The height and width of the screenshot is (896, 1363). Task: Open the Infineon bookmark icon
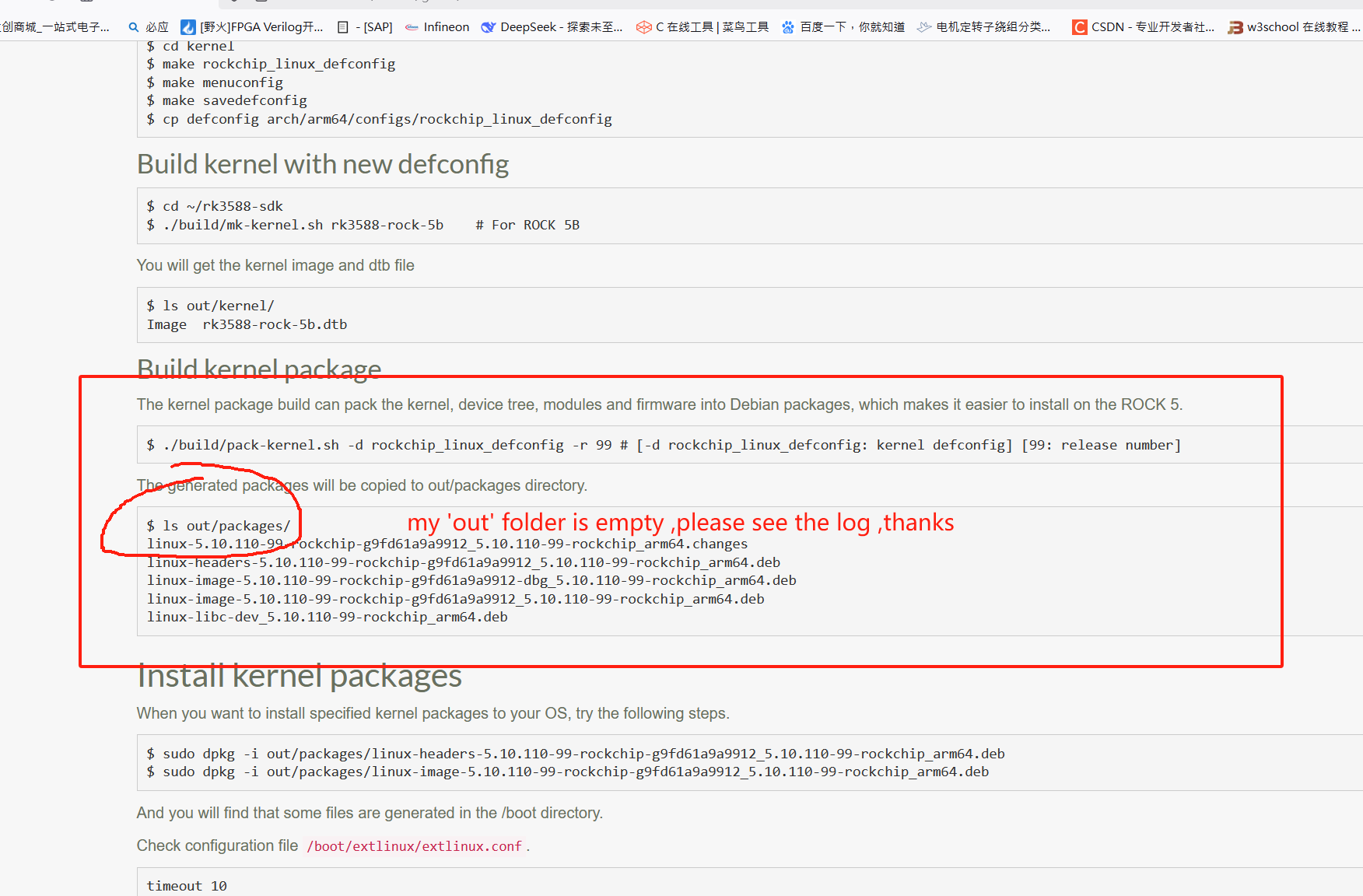(412, 27)
